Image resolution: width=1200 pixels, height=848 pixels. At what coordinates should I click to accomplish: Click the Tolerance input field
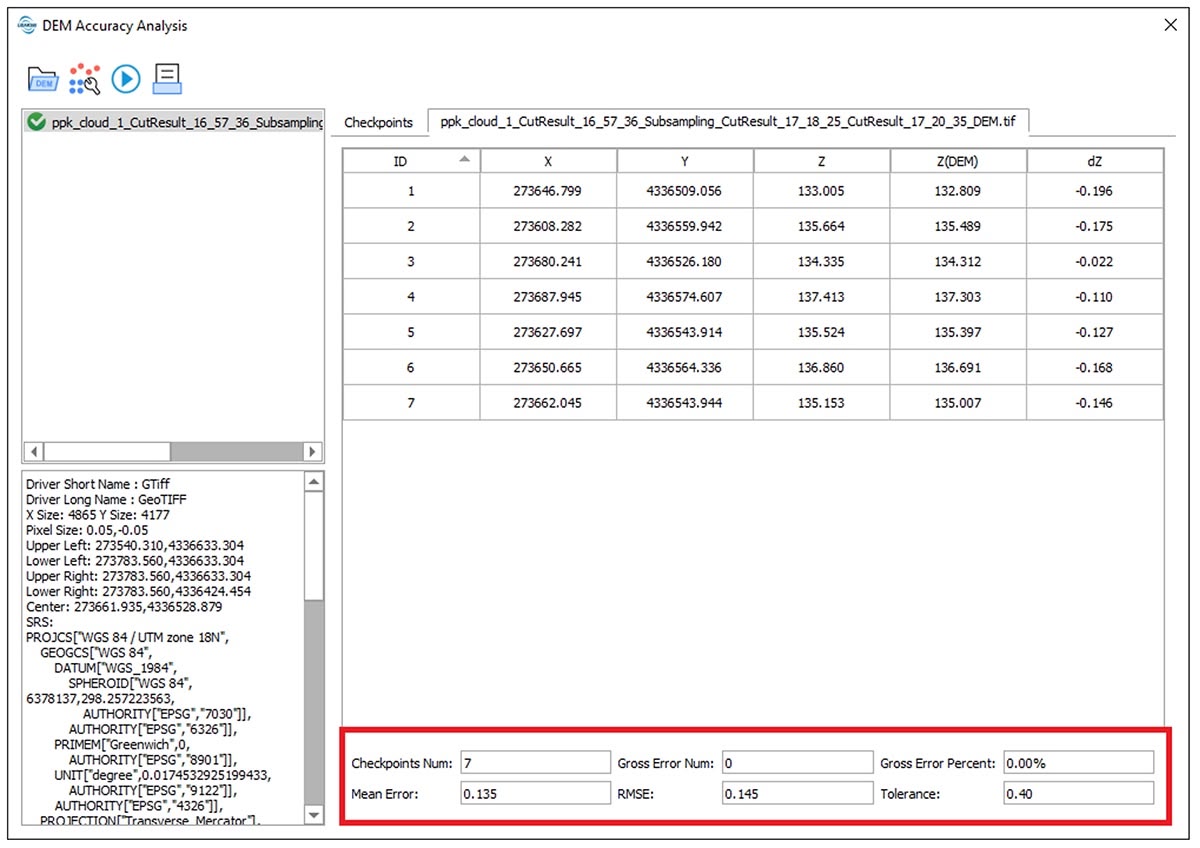(1078, 794)
